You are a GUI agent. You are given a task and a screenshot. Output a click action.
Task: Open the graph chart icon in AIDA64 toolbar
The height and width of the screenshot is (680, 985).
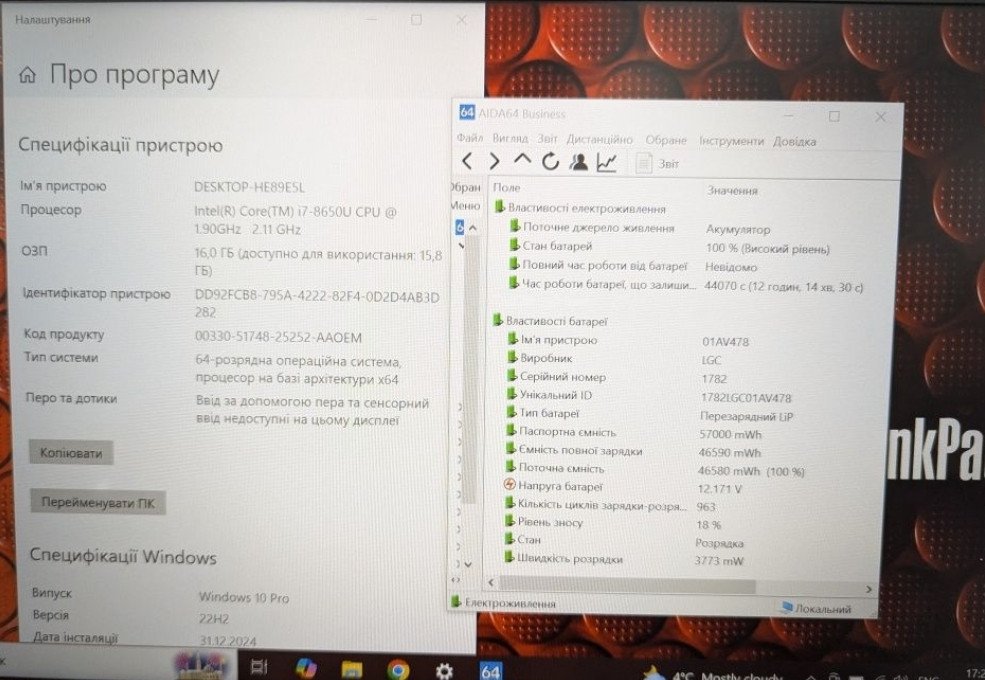[606, 161]
